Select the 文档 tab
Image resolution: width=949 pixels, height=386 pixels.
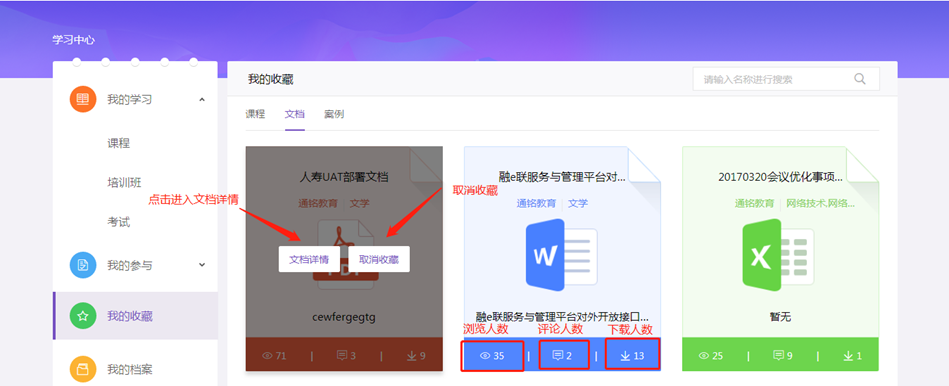[x=295, y=114]
